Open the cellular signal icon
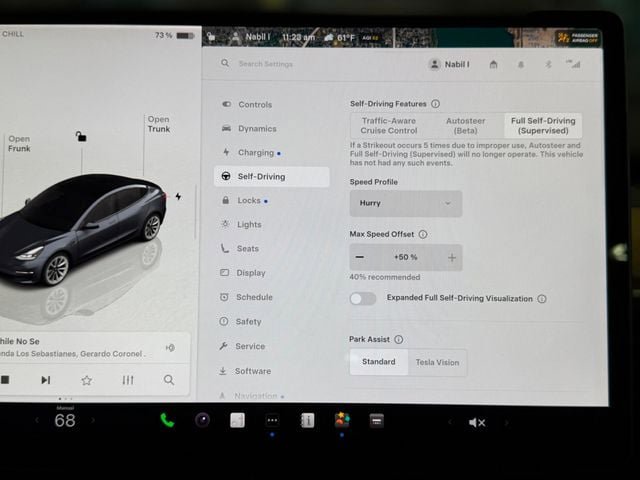 (573, 64)
